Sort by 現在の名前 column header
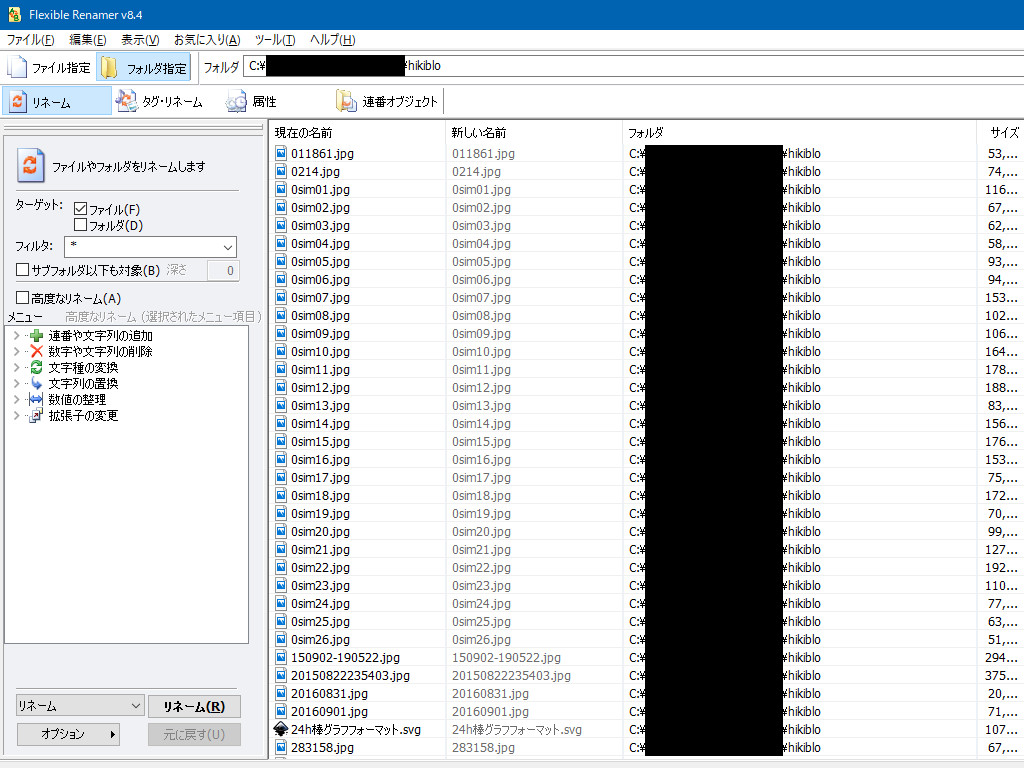Screen dimensions: 1024x768 [357, 133]
